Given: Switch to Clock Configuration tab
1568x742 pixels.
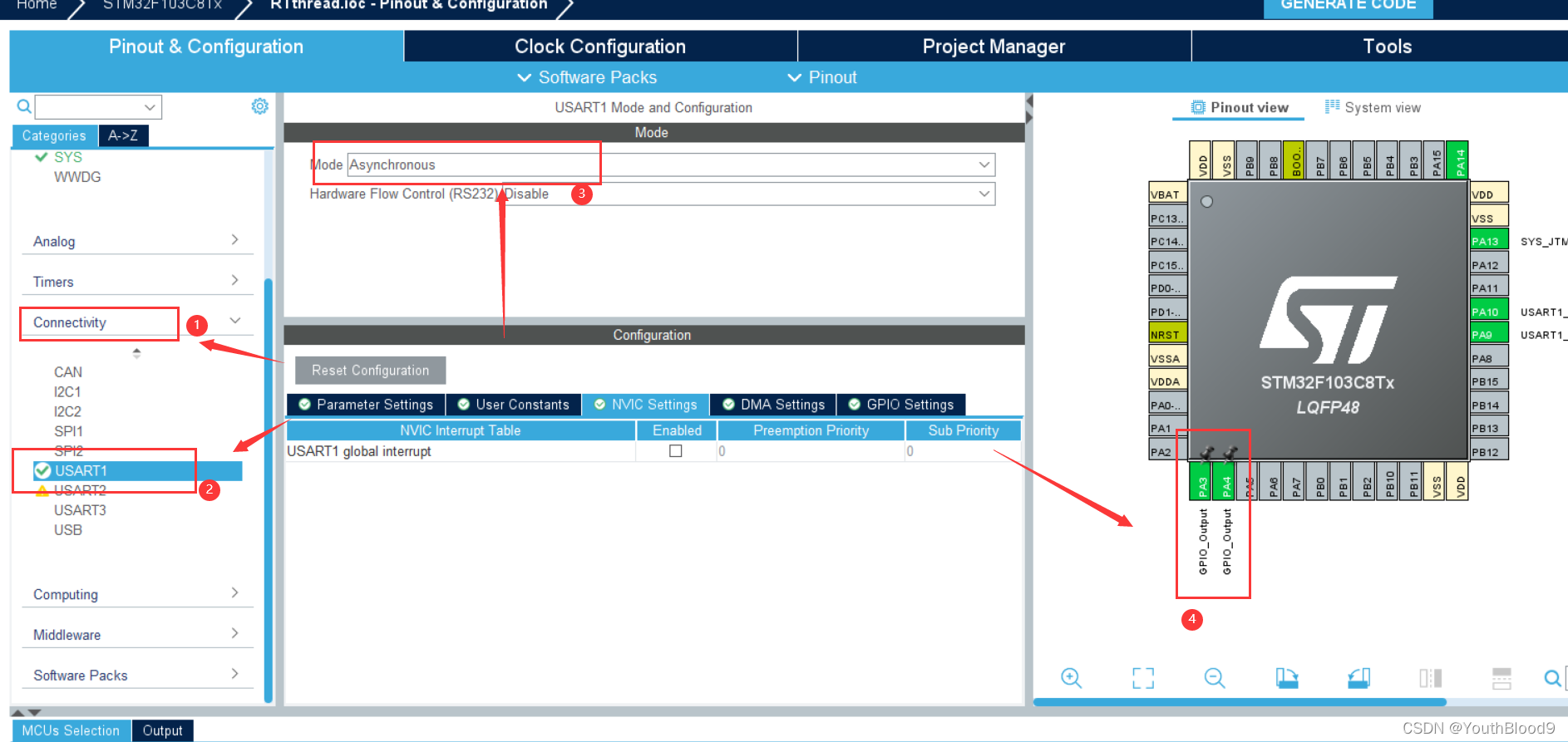Looking at the screenshot, I should tap(600, 47).
